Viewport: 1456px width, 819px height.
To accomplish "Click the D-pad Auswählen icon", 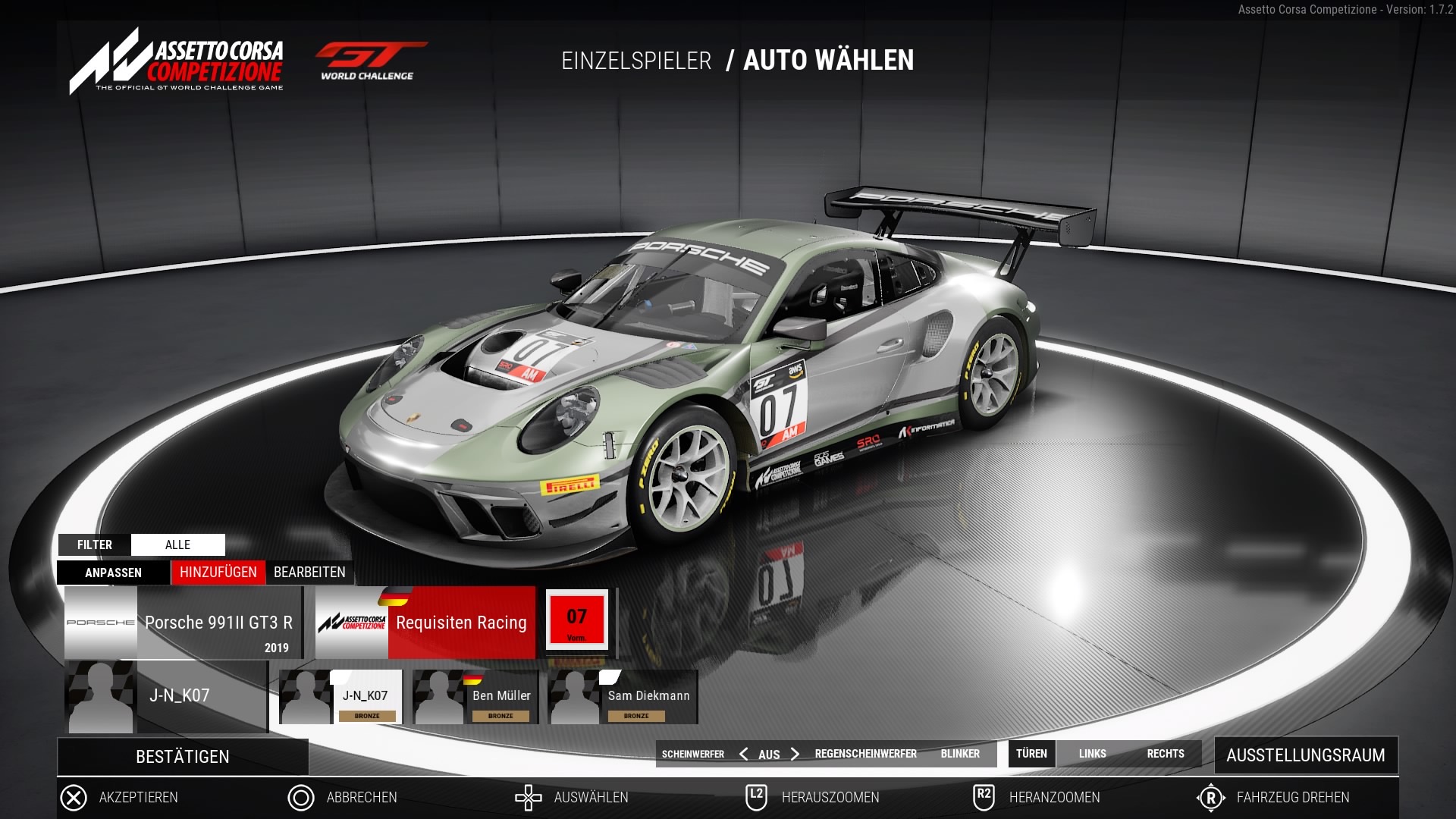I will (x=529, y=798).
